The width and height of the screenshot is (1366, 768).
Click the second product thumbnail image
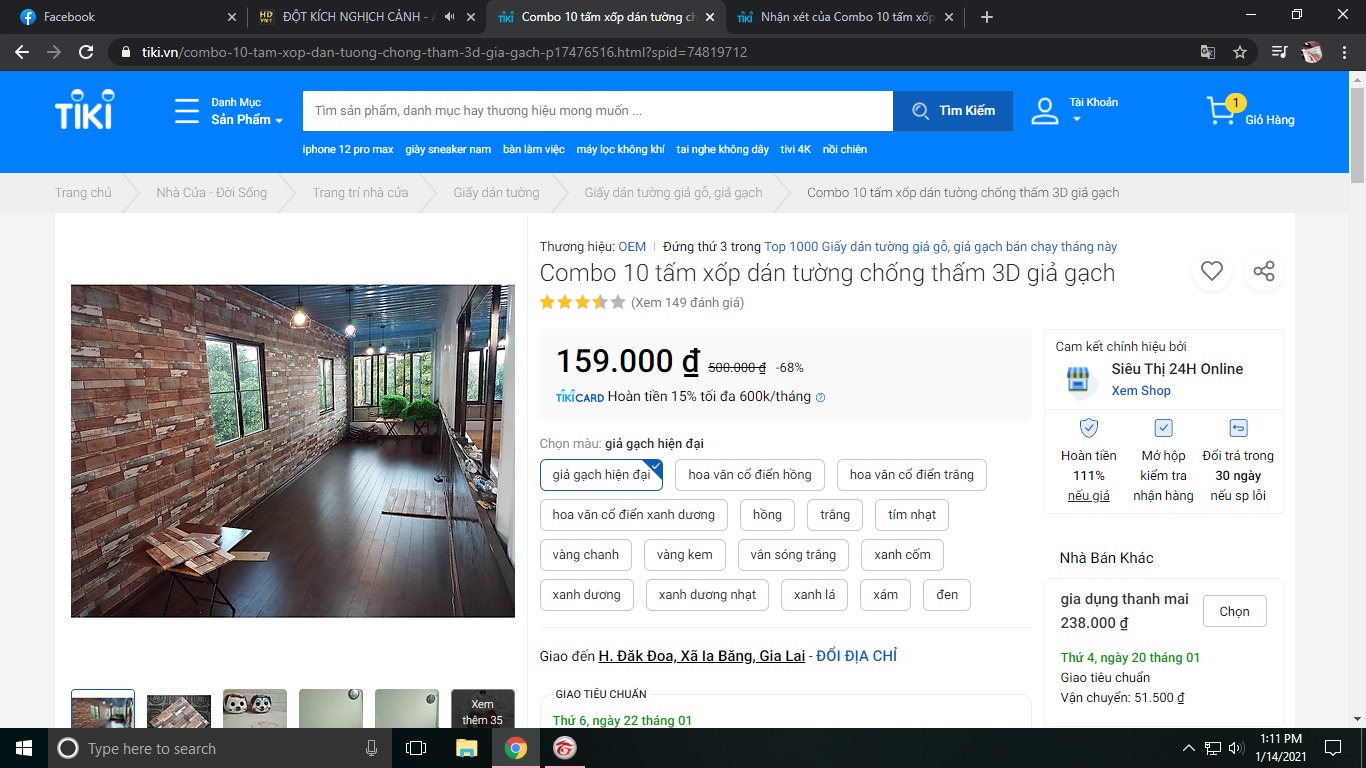click(178, 710)
